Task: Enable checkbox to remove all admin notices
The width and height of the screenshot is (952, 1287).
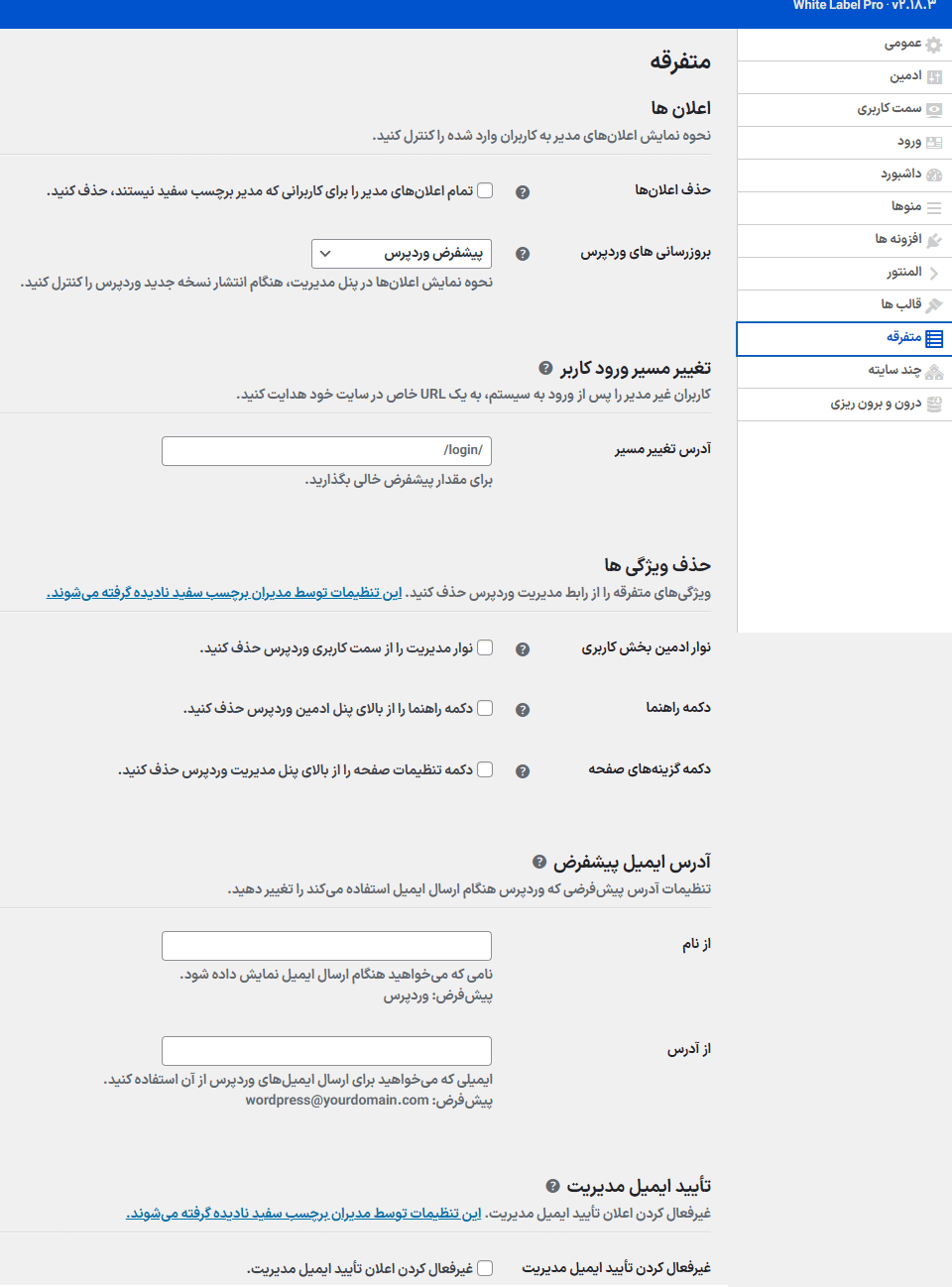Action: coord(485,190)
